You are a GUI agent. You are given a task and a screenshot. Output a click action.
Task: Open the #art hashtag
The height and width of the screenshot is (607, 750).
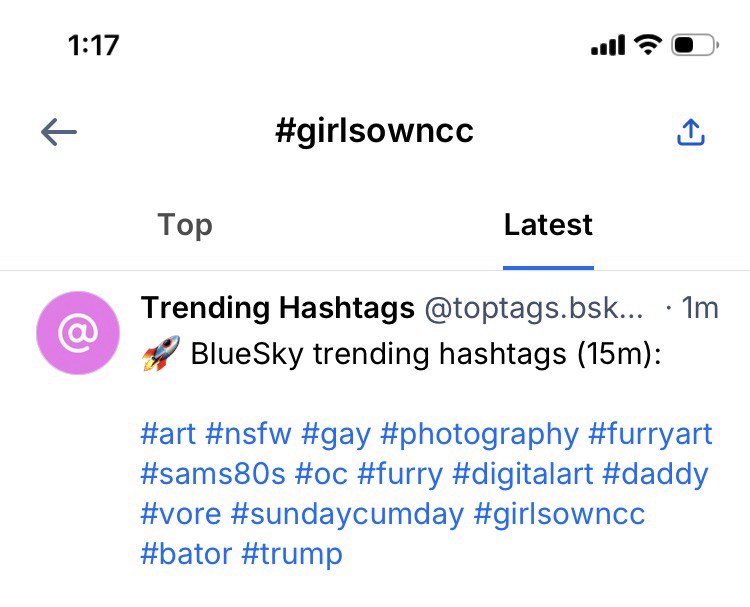click(168, 434)
